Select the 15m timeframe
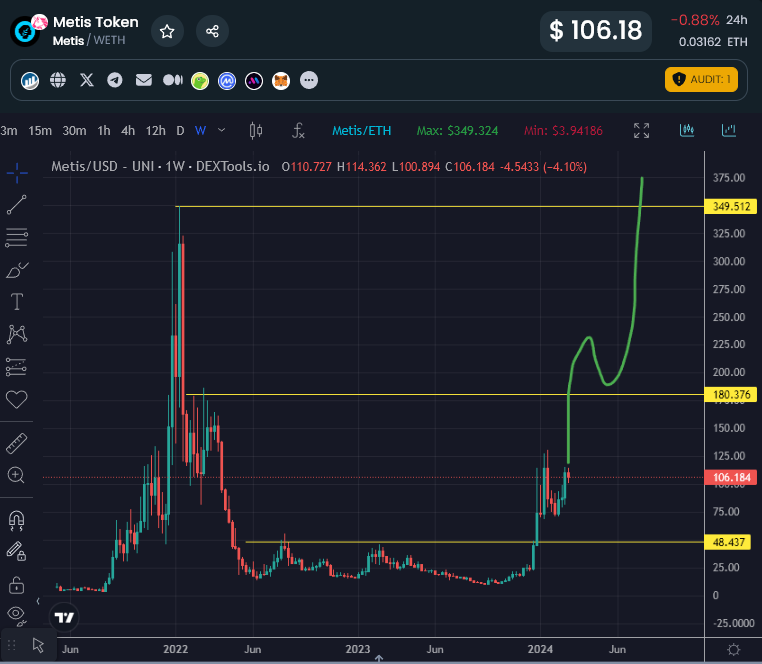 (40, 131)
